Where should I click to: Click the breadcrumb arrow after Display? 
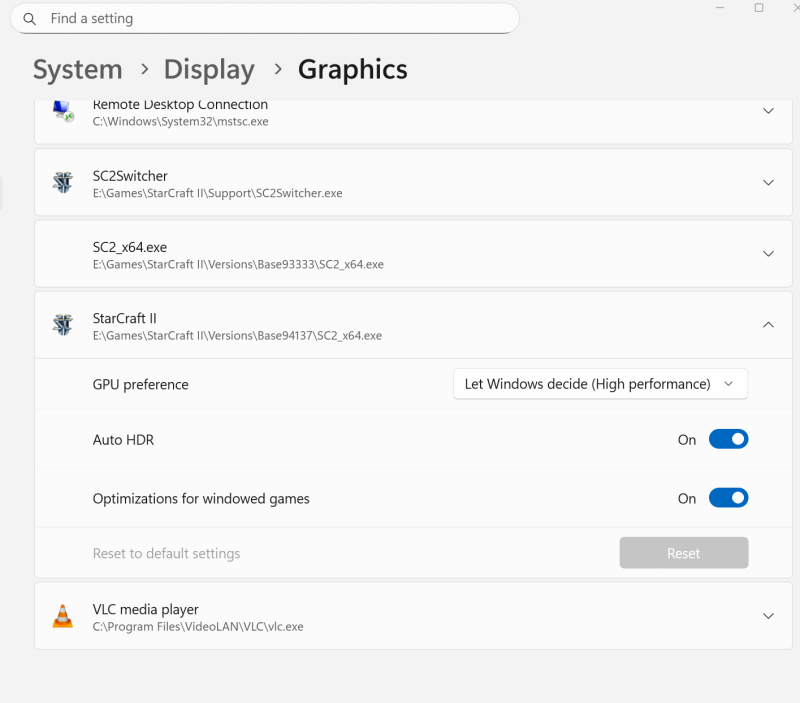(278, 69)
